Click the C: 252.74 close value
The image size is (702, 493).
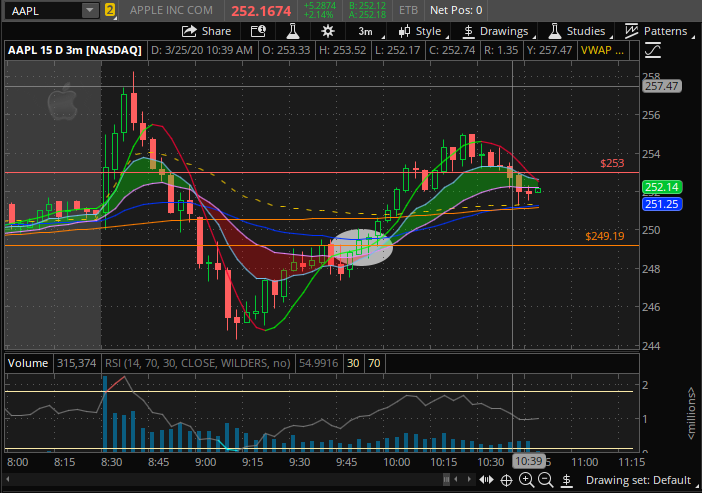coord(452,50)
